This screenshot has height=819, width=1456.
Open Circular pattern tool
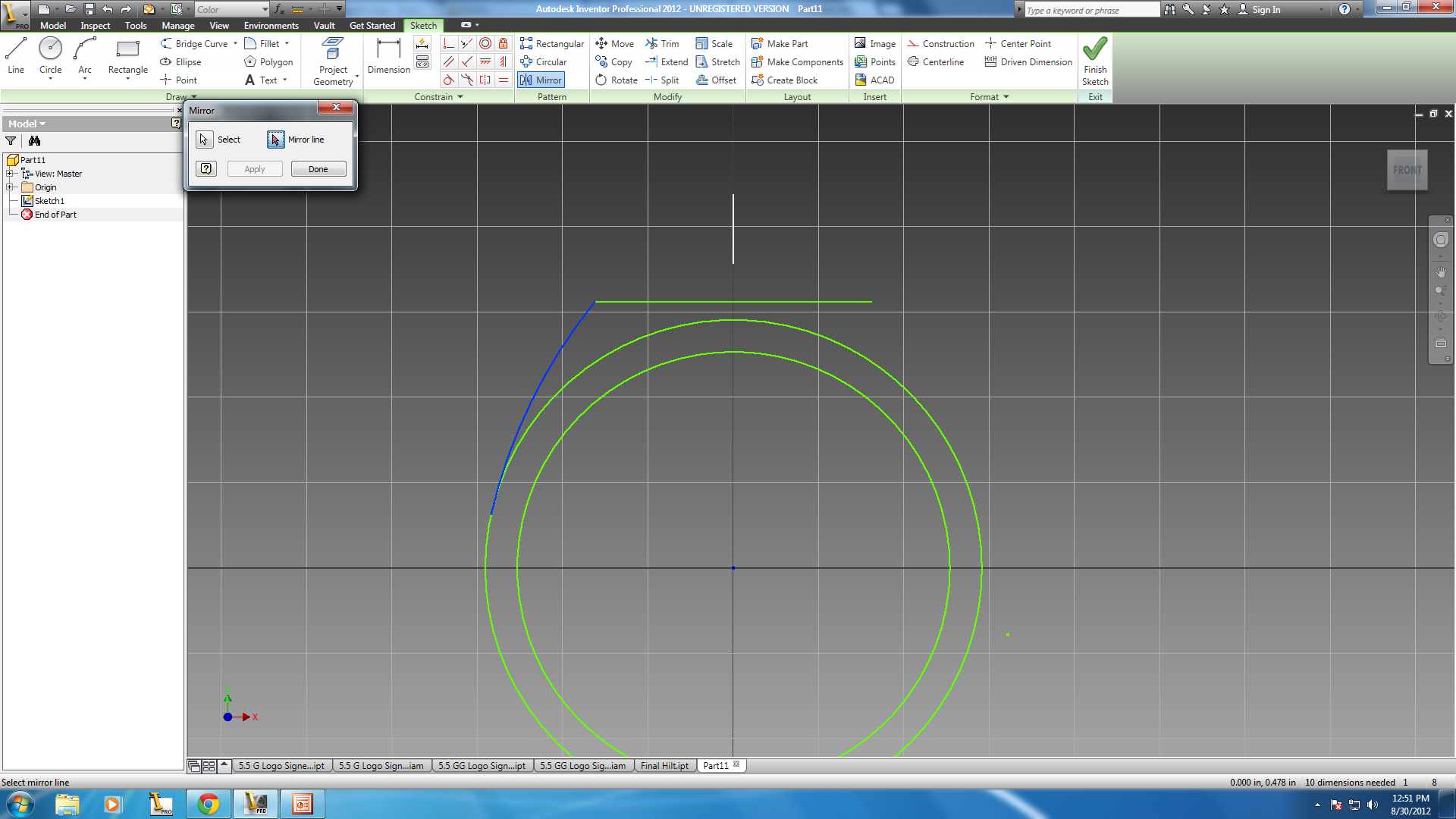[x=543, y=62]
